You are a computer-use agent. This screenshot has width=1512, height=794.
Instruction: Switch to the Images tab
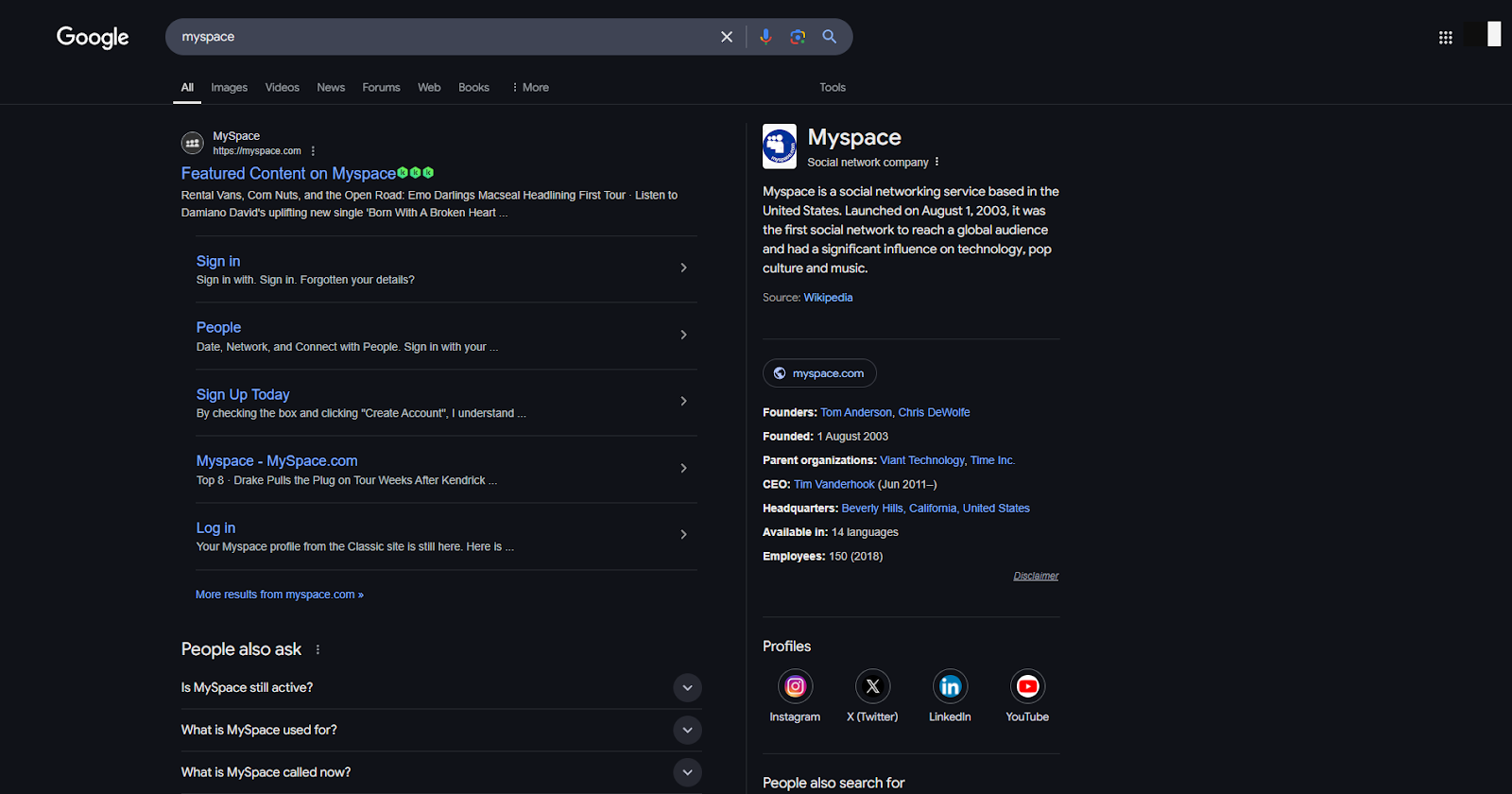[x=229, y=87]
